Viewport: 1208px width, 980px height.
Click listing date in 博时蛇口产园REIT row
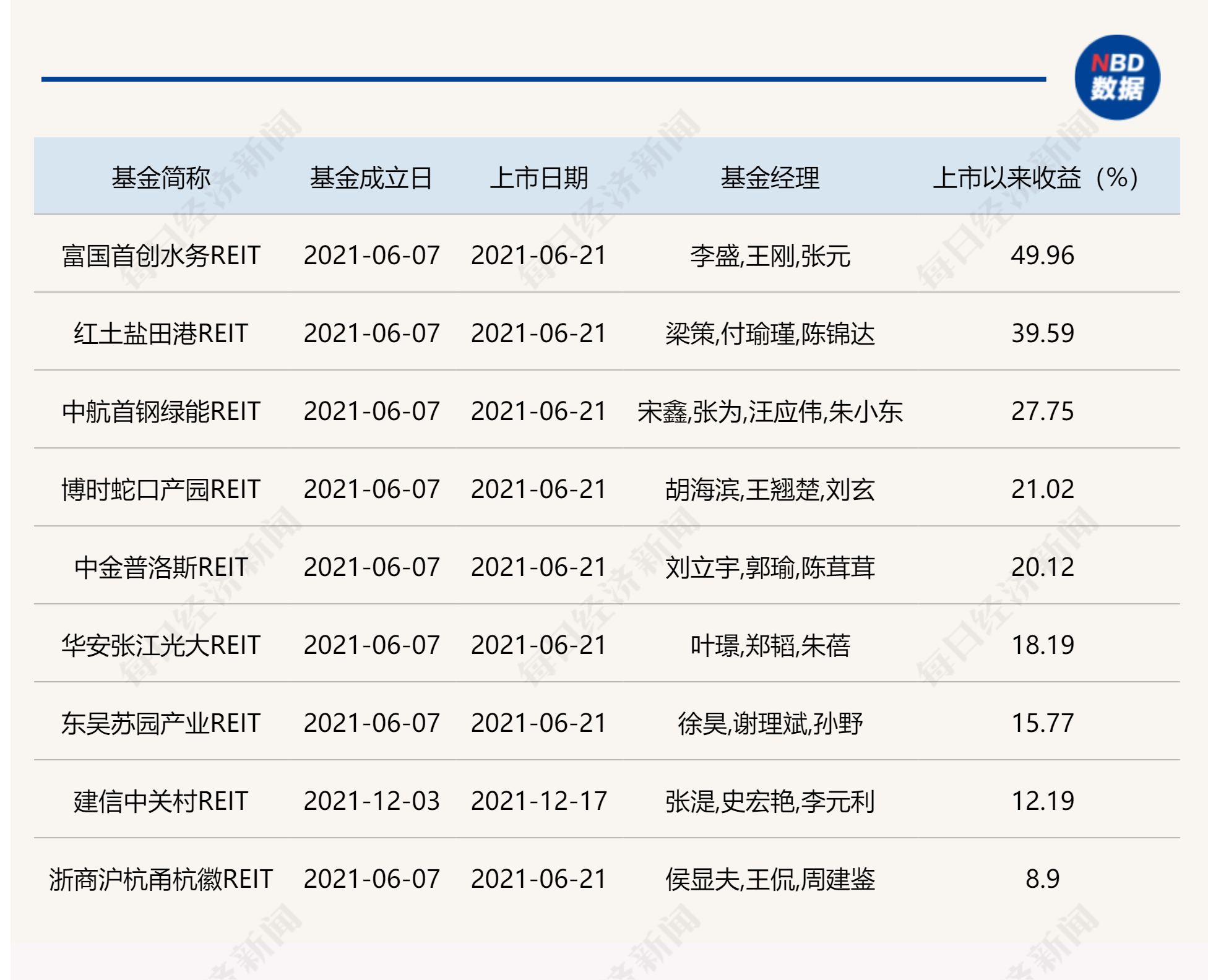tap(539, 489)
